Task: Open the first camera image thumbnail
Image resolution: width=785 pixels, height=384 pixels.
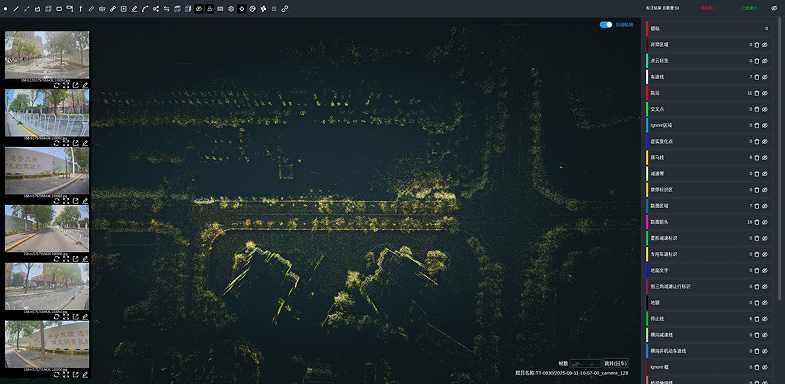Action: coord(47,55)
